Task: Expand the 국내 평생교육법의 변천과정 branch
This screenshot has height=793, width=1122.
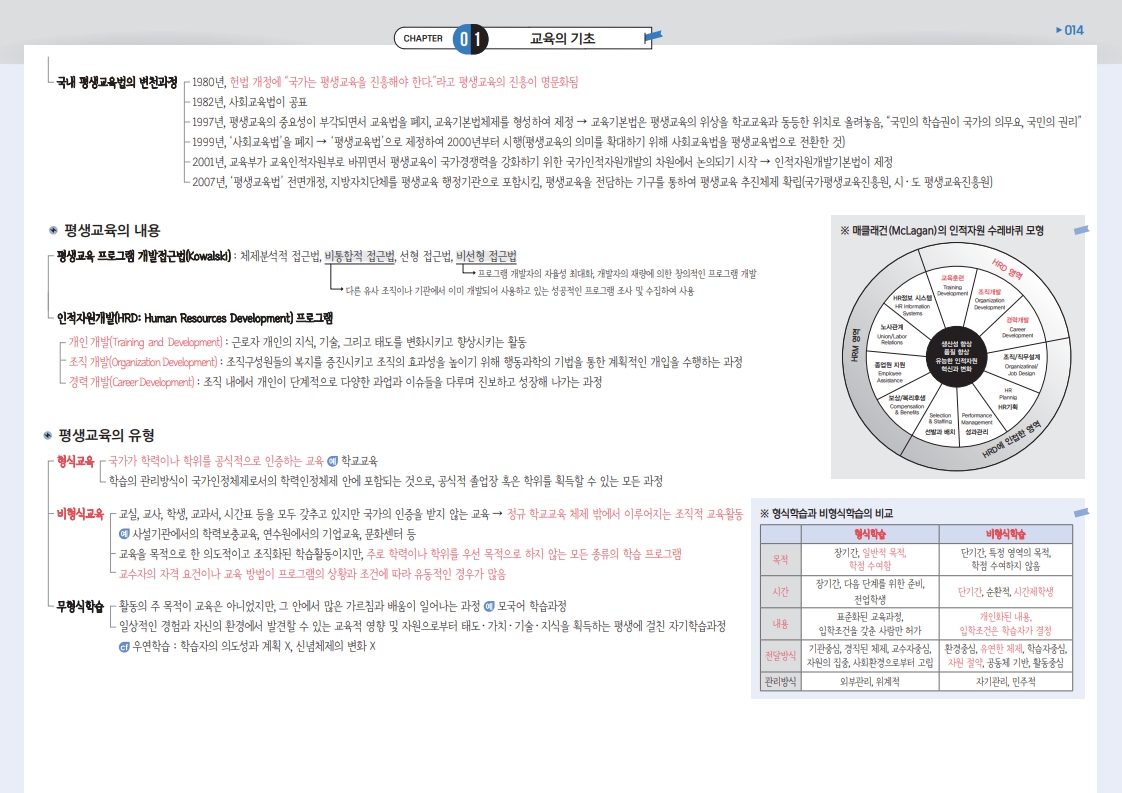Action: click(117, 82)
